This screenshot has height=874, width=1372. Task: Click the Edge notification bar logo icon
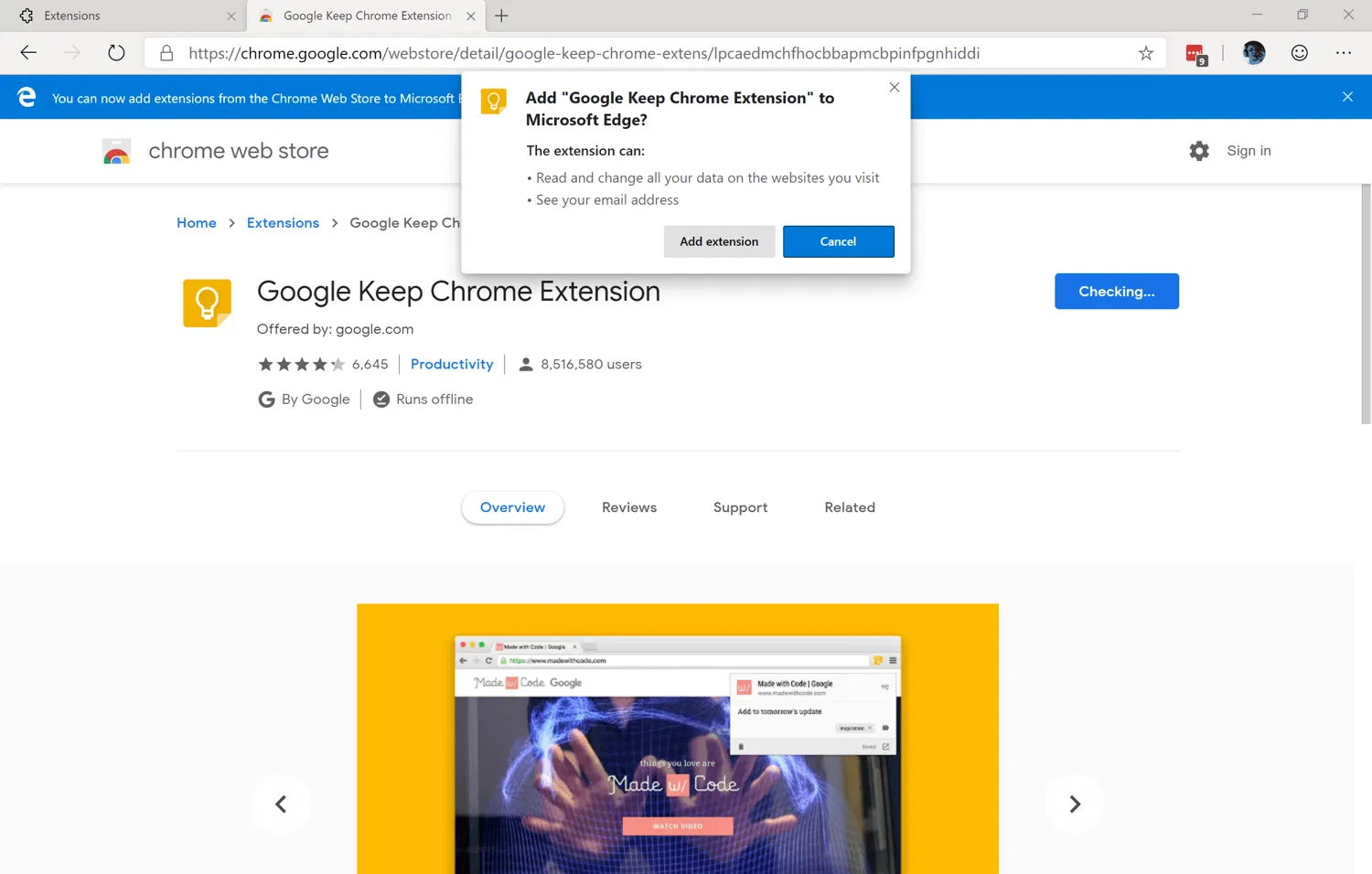point(27,96)
